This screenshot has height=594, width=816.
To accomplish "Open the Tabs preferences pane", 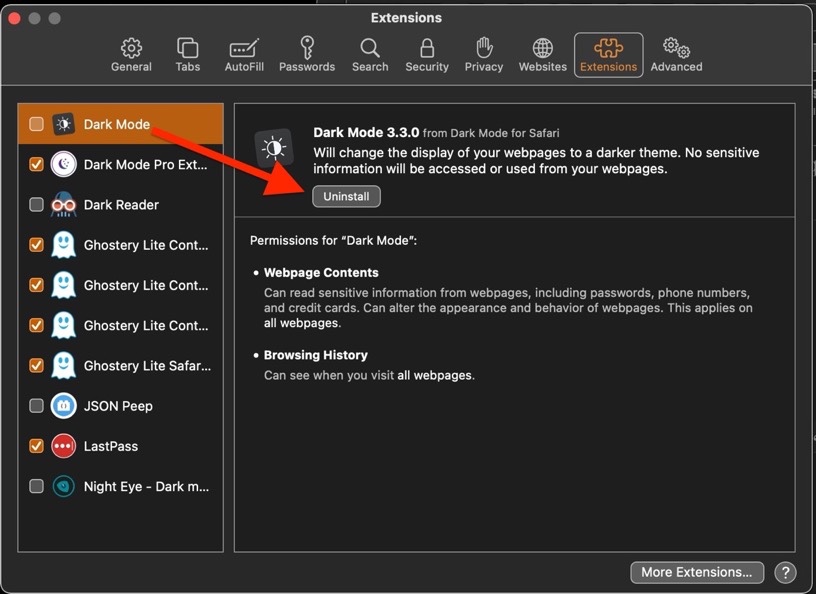I will (x=187, y=55).
